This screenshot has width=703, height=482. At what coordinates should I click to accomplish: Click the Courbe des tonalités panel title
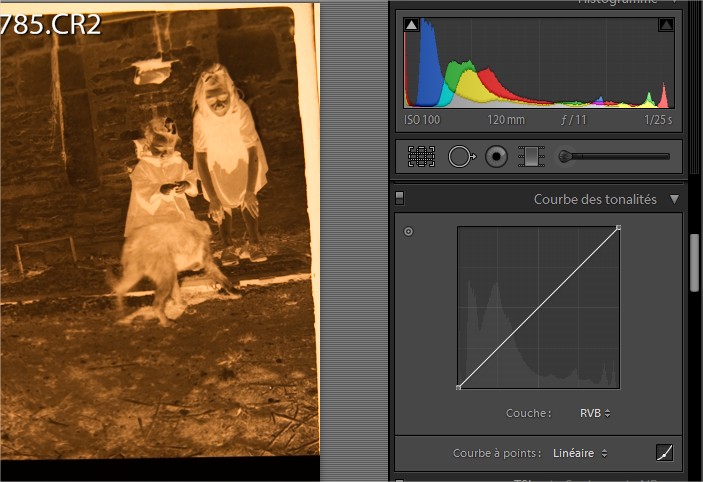594,199
